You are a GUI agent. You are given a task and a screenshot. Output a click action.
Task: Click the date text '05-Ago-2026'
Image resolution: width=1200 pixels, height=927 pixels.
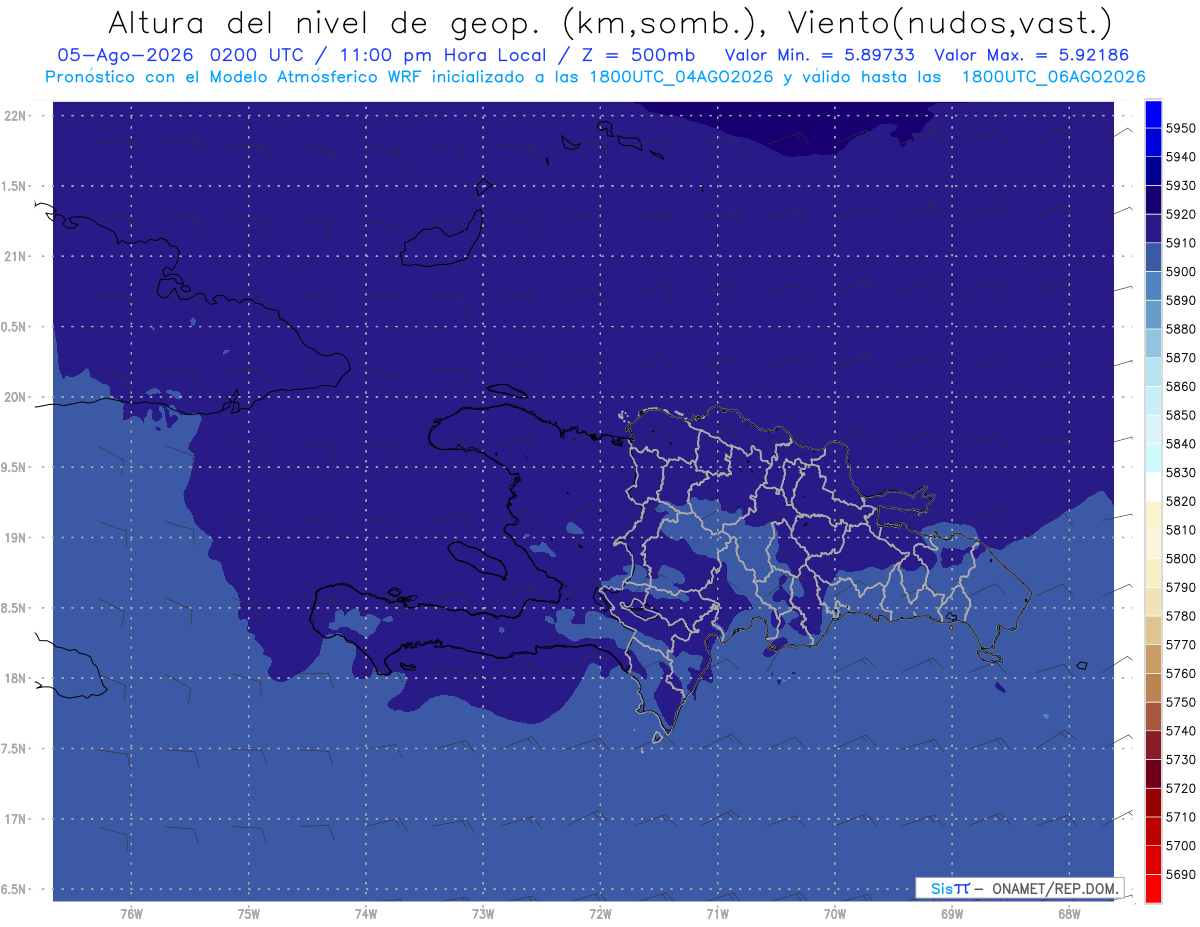coord(126,55)
